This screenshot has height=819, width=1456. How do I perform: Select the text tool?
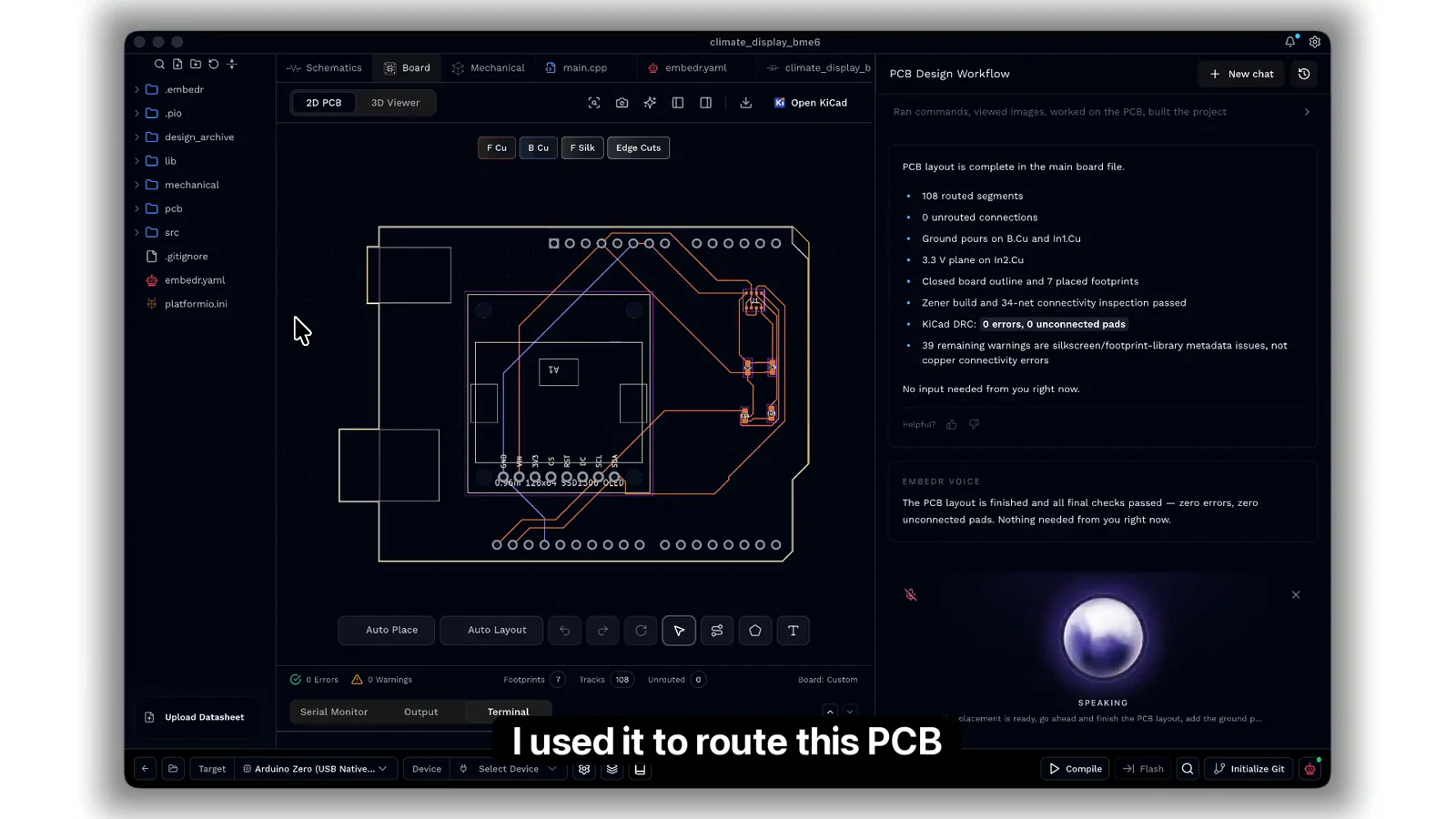[x=794, y=631]
